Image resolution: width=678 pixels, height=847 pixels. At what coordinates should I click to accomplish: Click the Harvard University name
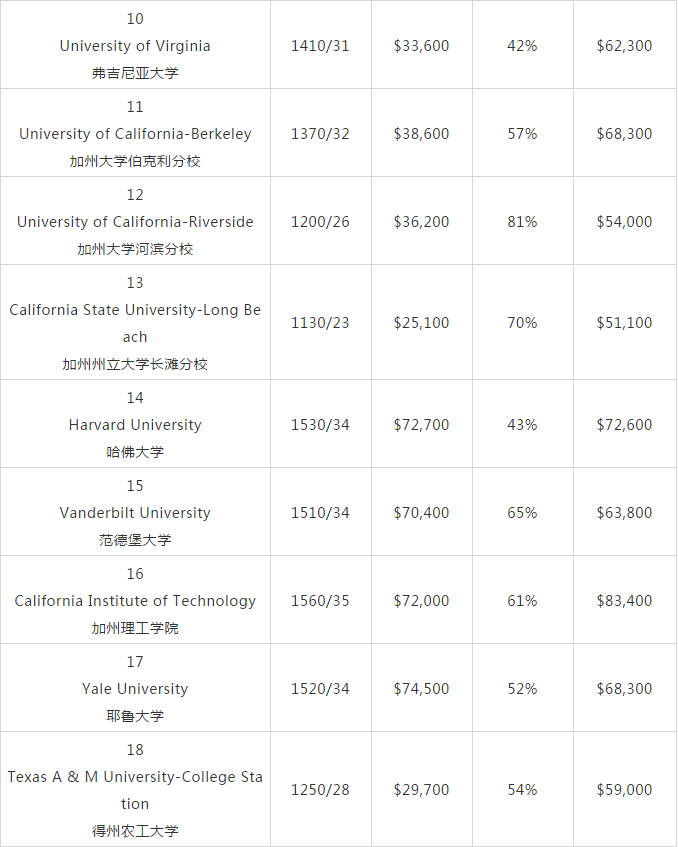coord(135,425)
